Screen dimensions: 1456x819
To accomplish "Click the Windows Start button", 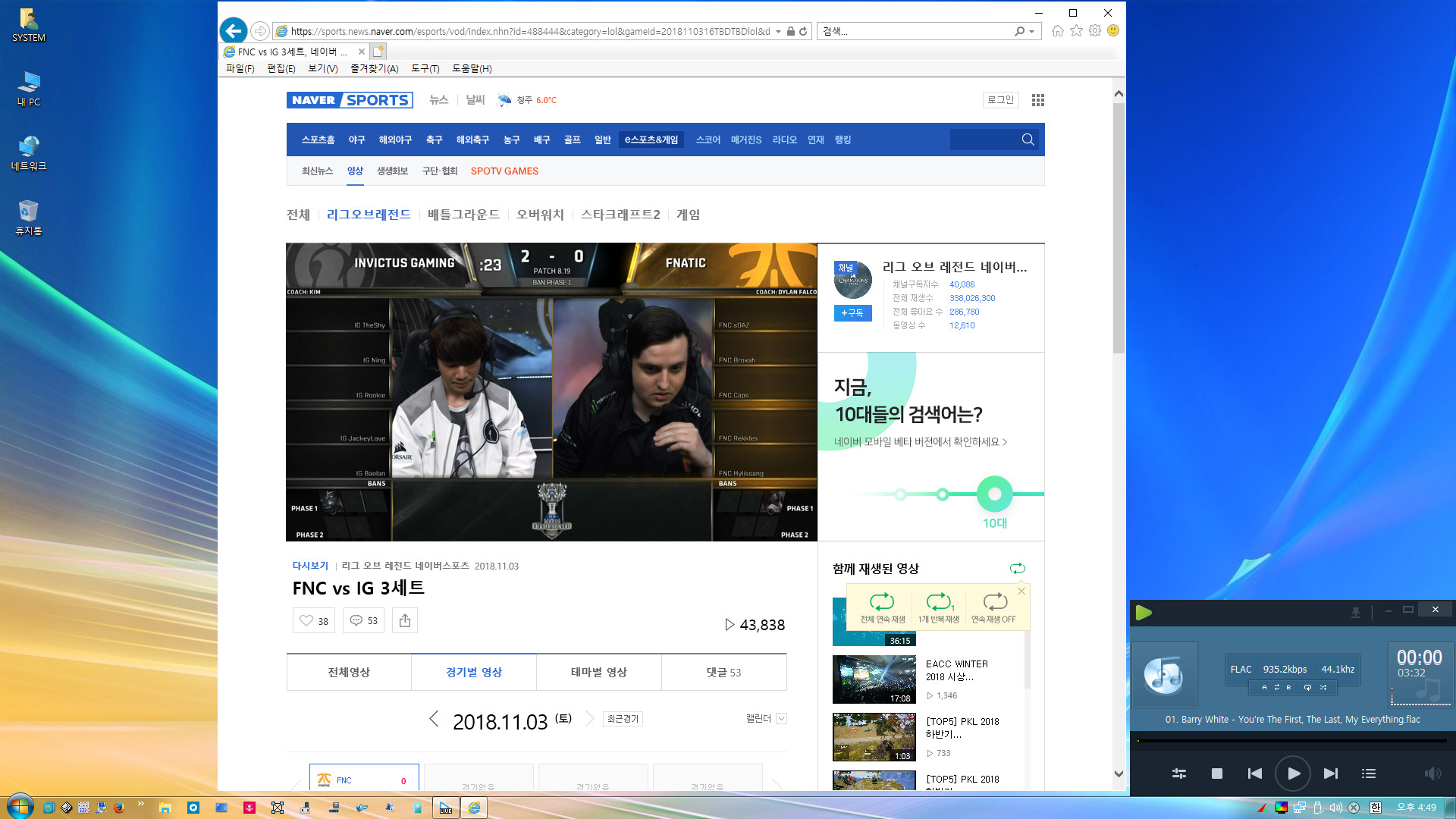I will [20, 806].
